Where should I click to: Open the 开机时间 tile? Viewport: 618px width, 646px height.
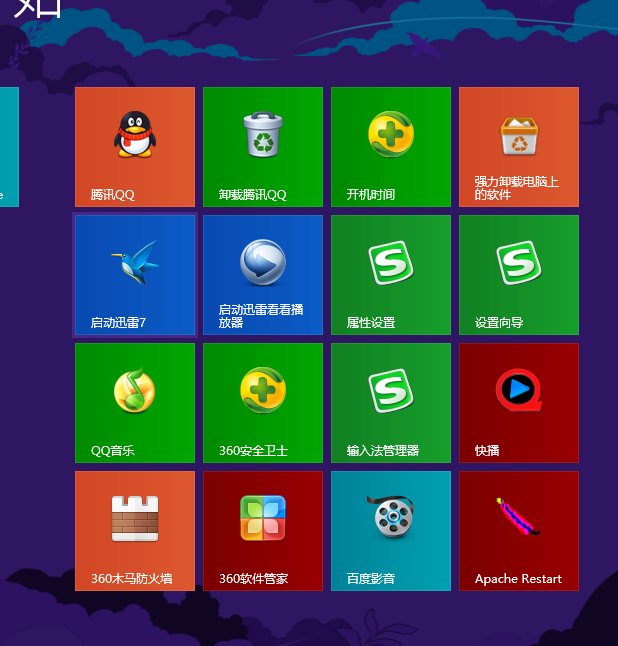[390, 146]
